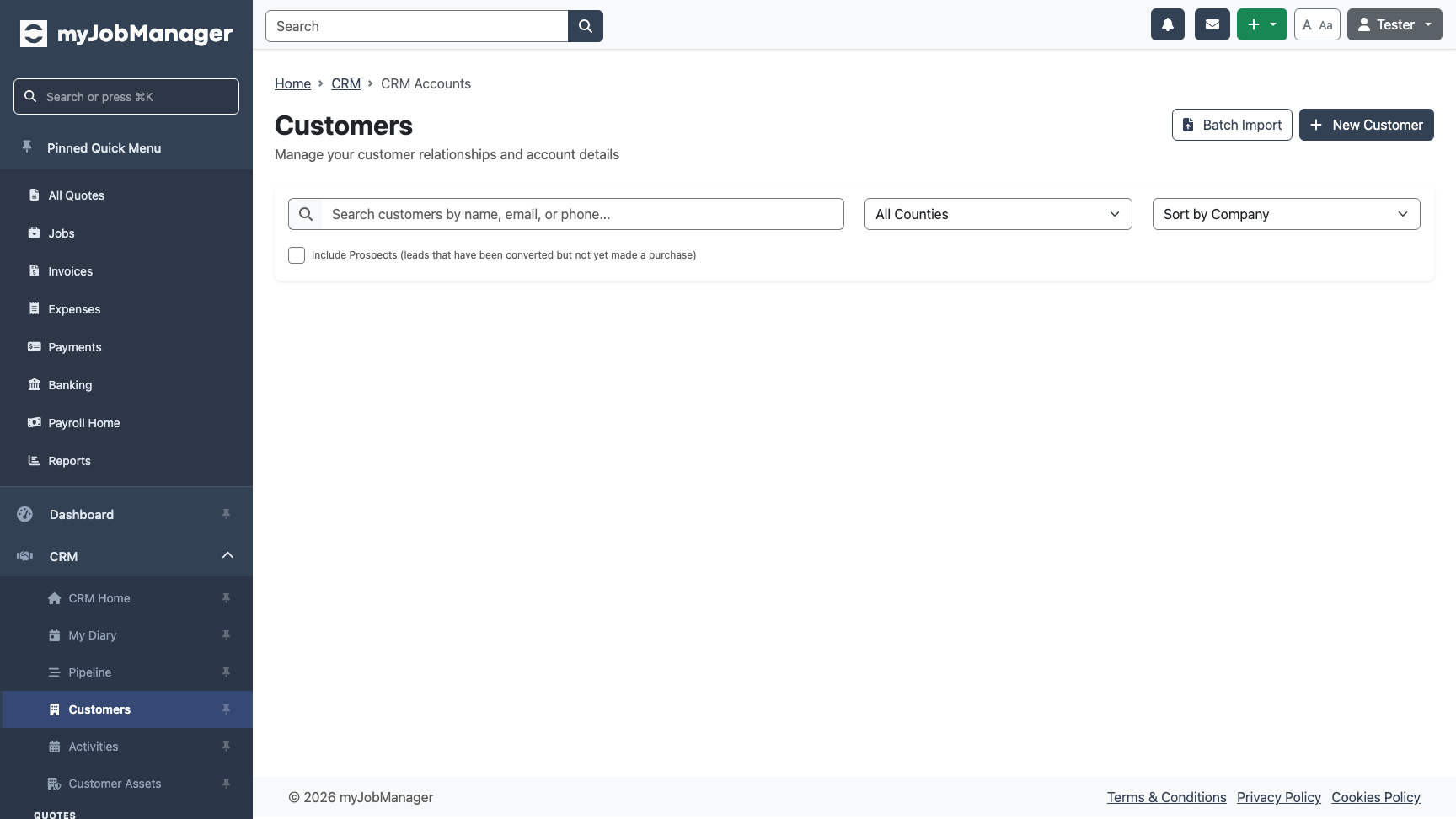Viewport: 1456px width, 819px height.
Task: Open the Sort by Company dropdown
Action: tap(1286, 214)
